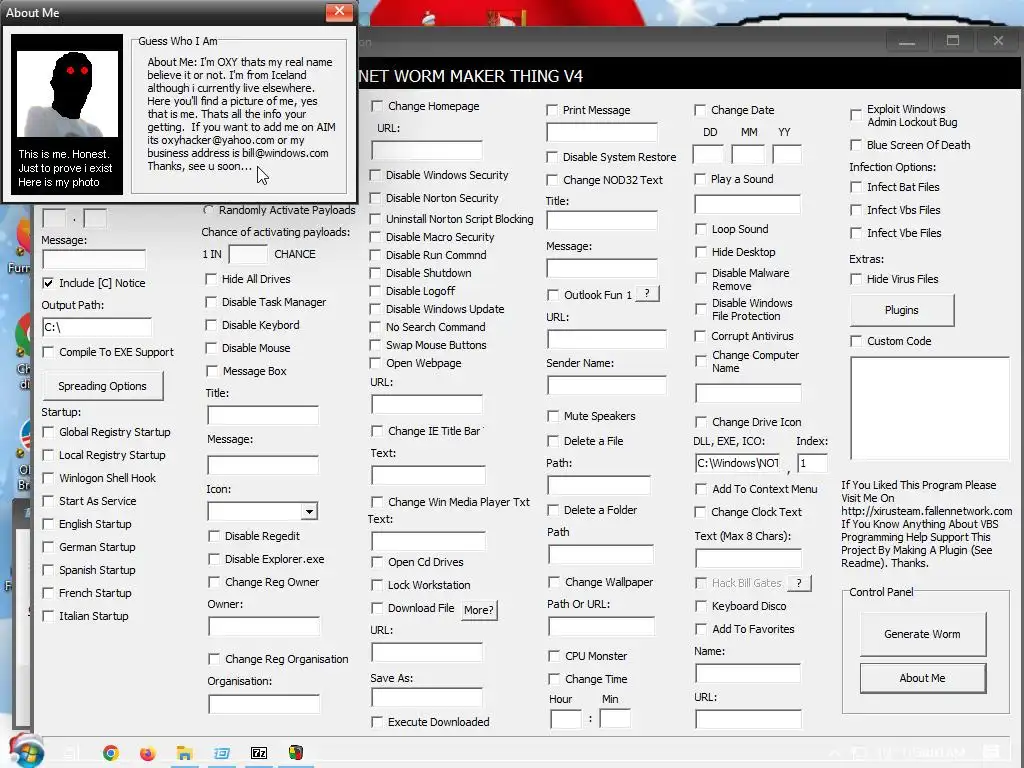Viewport: 1024px width, 768px height.
Task: Tick Execute Downloaded
Action: click(377, 722)
